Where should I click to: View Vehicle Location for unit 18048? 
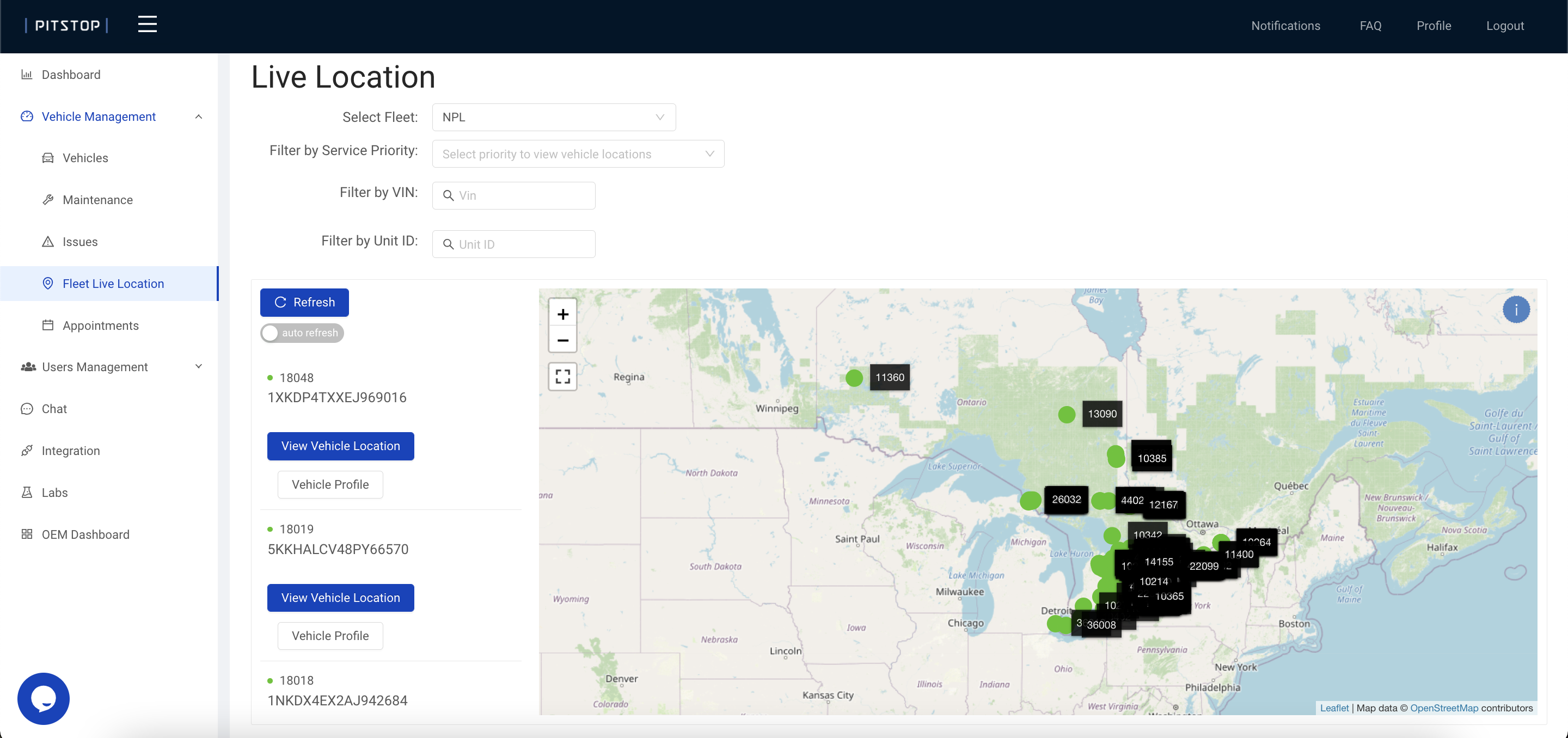point(340,446)
